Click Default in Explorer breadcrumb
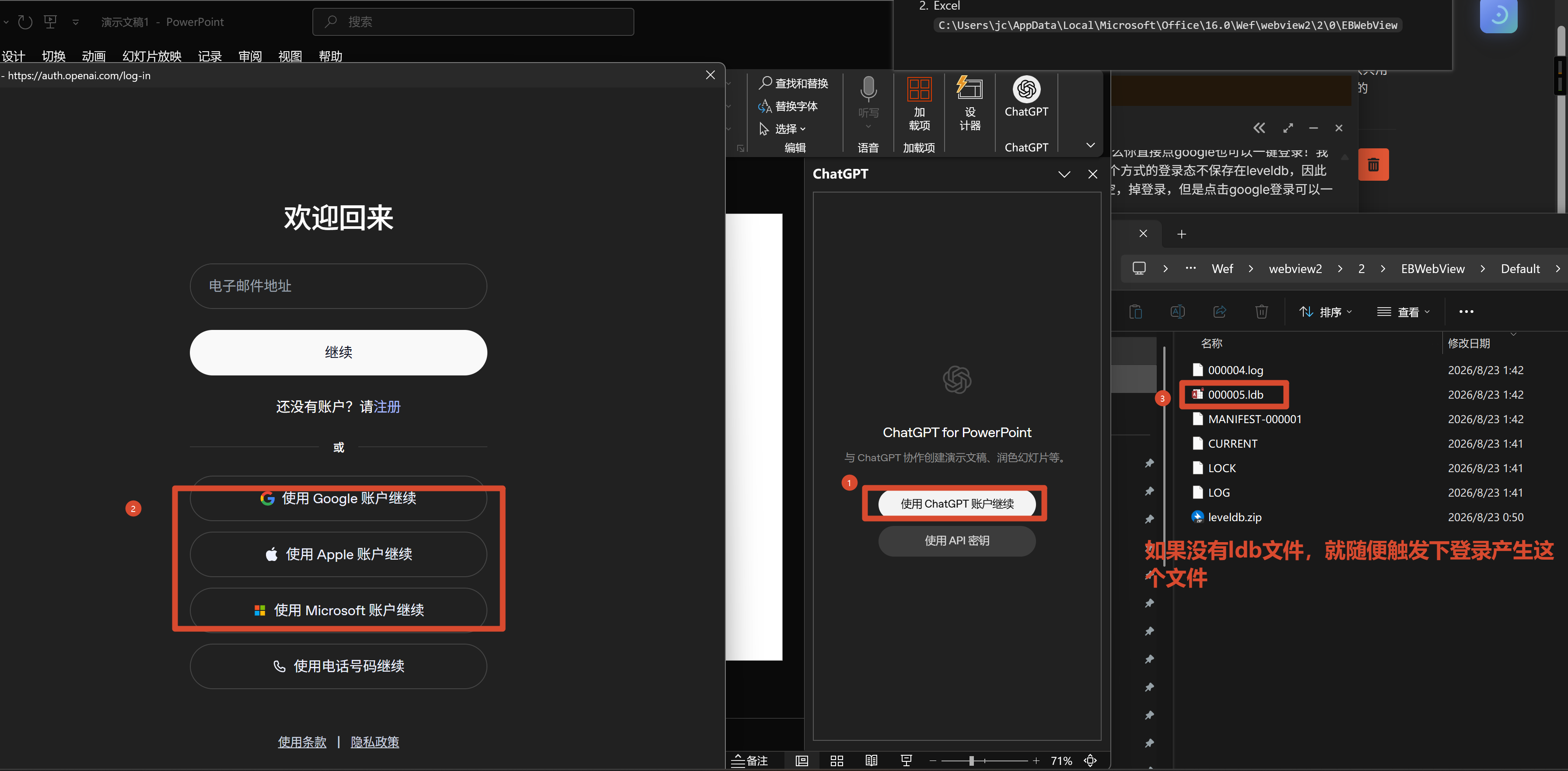Viewport: 1568px width, 771px height. coord(1520,269)
